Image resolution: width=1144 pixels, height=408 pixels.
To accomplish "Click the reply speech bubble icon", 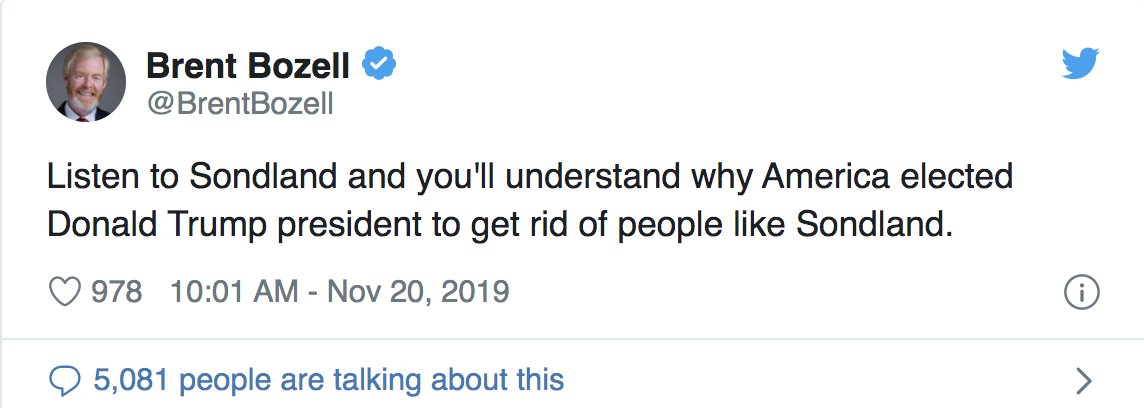I will coord(65,380).
